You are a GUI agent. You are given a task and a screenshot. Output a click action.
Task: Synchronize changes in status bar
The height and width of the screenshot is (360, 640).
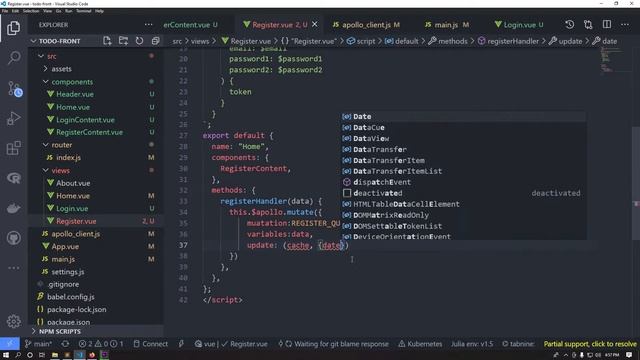(65, 344)
